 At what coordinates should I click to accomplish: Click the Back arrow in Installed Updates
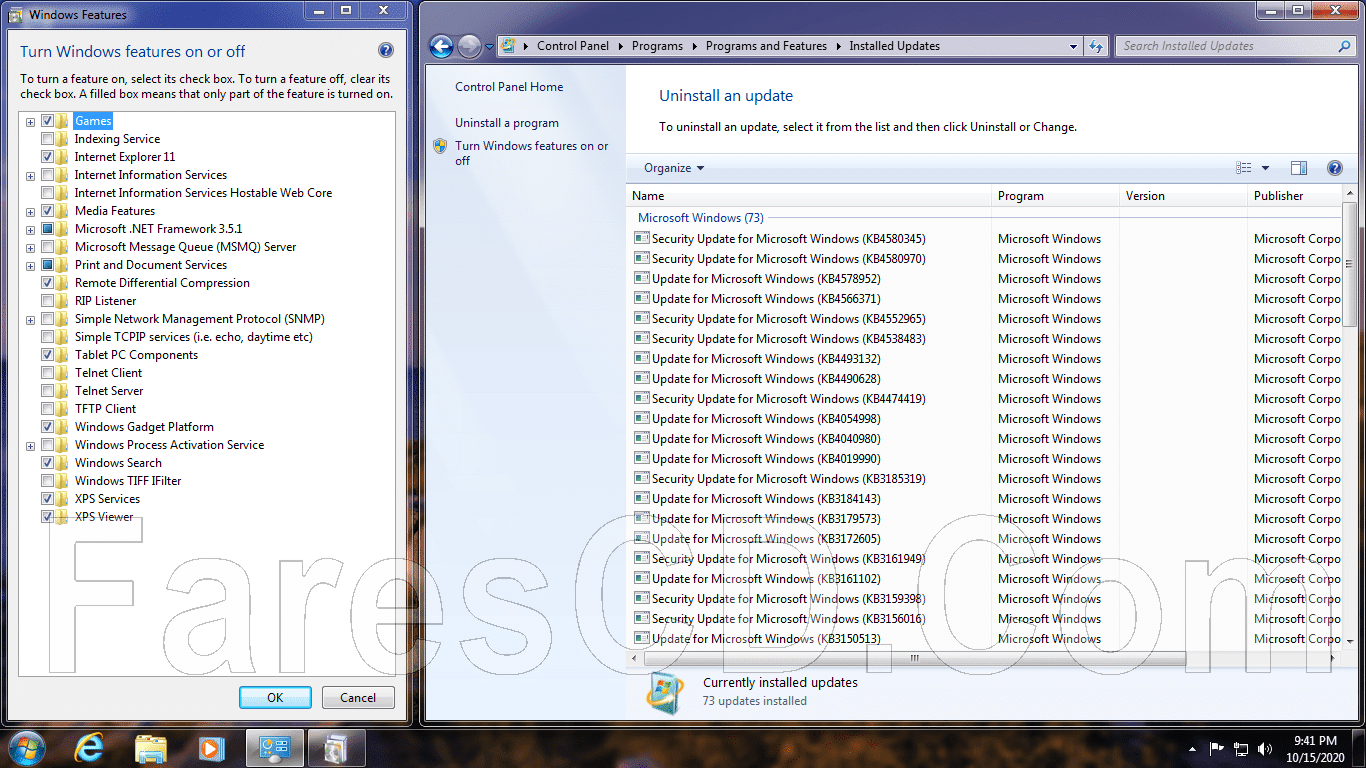pyautogui.click(x=441, y=46)
